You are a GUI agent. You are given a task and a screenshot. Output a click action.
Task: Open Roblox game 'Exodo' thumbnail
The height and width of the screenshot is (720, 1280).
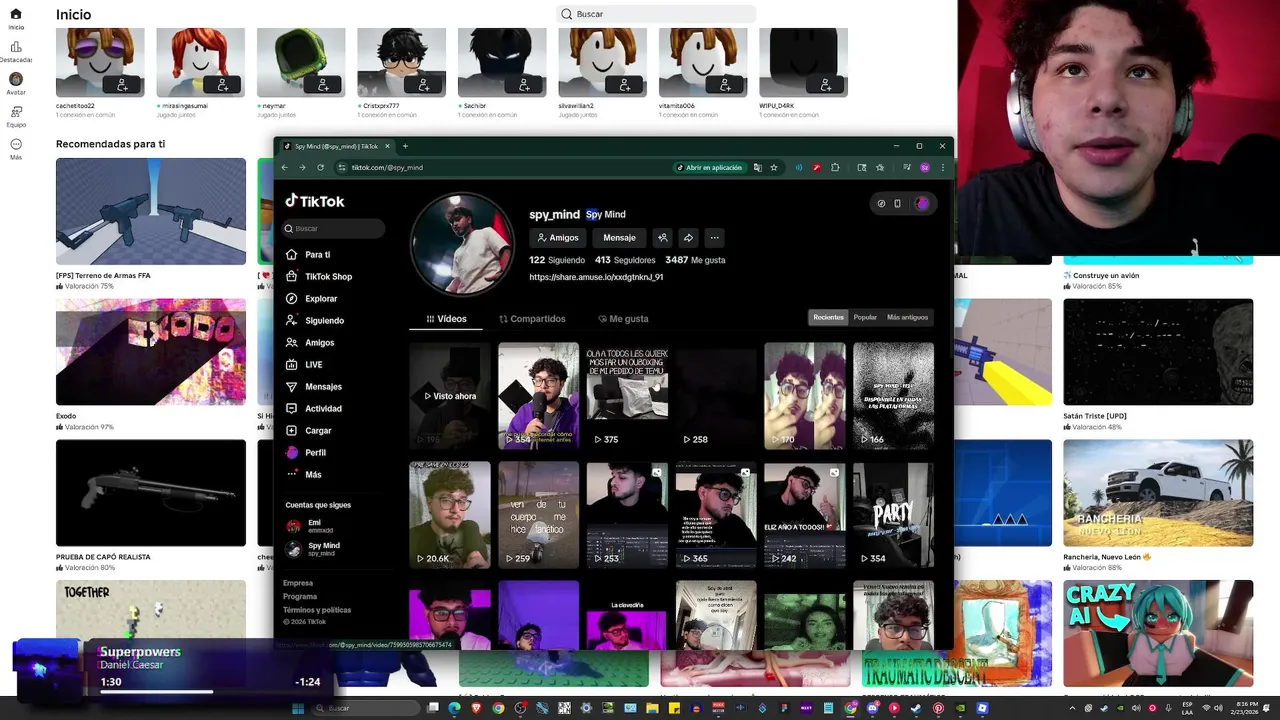[x=151, y=352]
